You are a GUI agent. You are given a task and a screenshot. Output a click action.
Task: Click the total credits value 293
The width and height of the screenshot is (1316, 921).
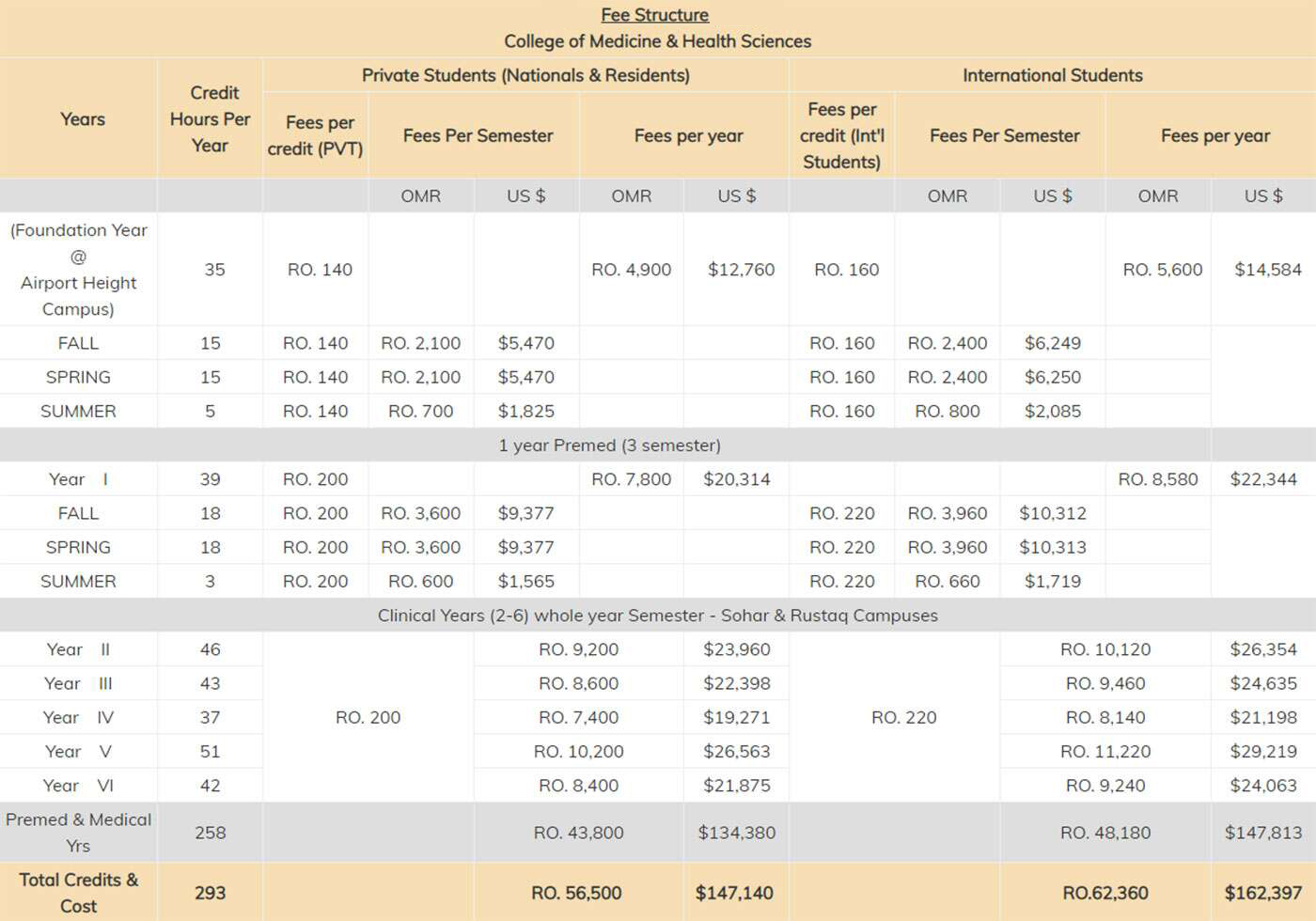pyautogui.click(x=211, y=893)
